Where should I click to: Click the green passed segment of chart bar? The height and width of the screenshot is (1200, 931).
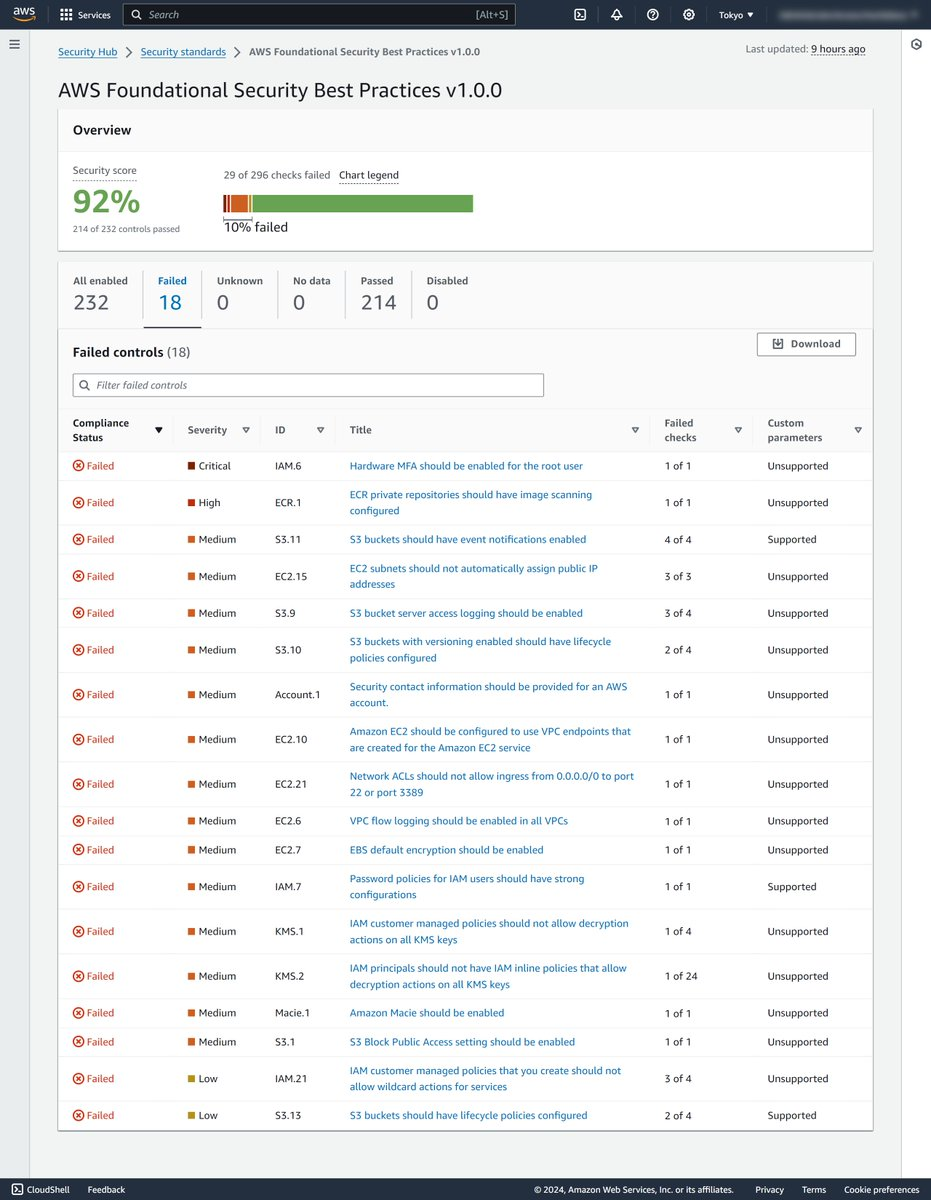coord(362,204)
